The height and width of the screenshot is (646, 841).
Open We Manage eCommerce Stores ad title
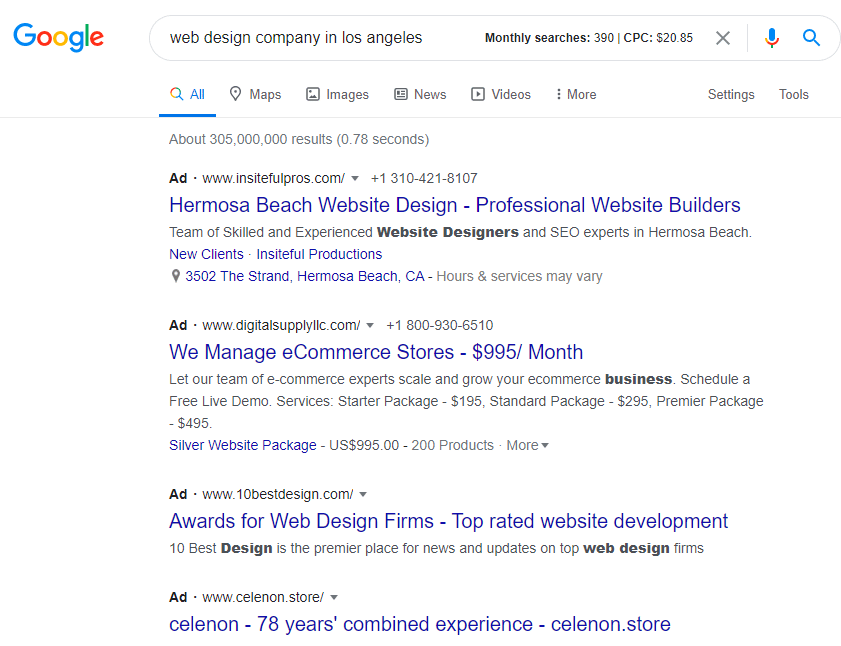[x=376, y=352]
